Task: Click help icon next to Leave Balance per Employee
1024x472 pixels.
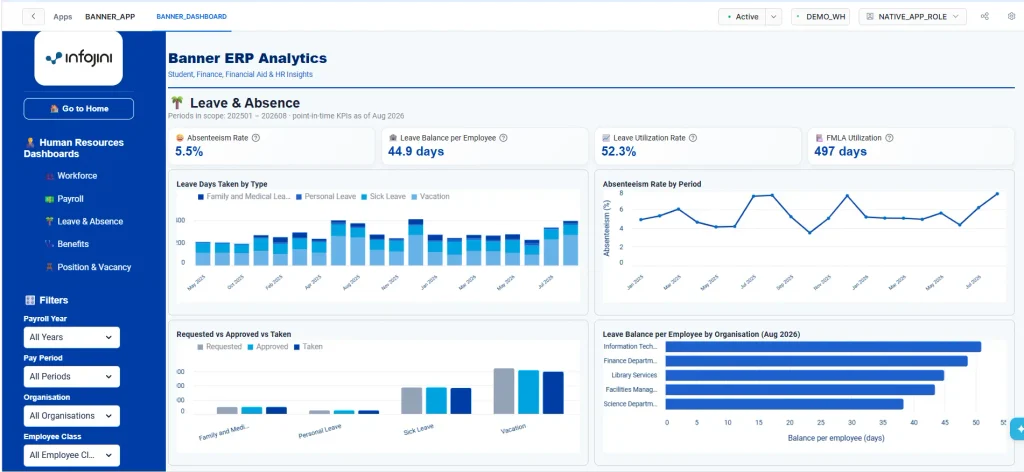Action: tap(504, 138)
